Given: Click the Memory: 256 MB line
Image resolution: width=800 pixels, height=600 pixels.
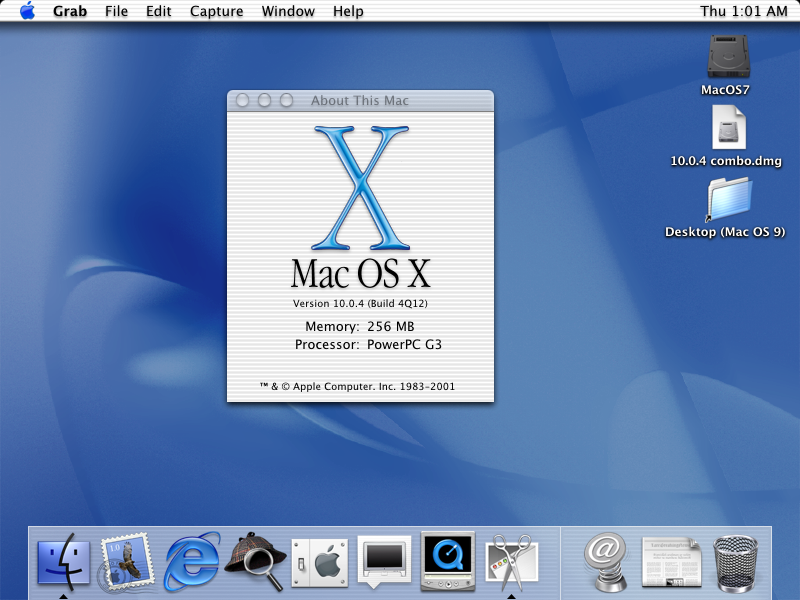Looking at the screenshot, I should pyautogui.click(x=360, y=327).
